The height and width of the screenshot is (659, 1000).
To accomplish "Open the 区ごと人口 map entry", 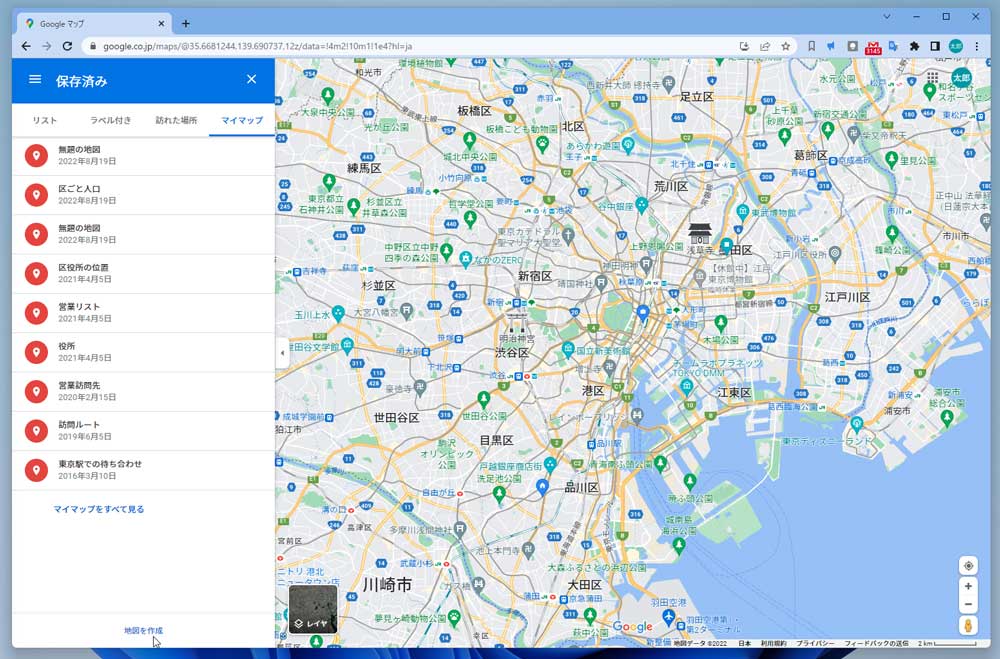I will click(x=143, y=195).
